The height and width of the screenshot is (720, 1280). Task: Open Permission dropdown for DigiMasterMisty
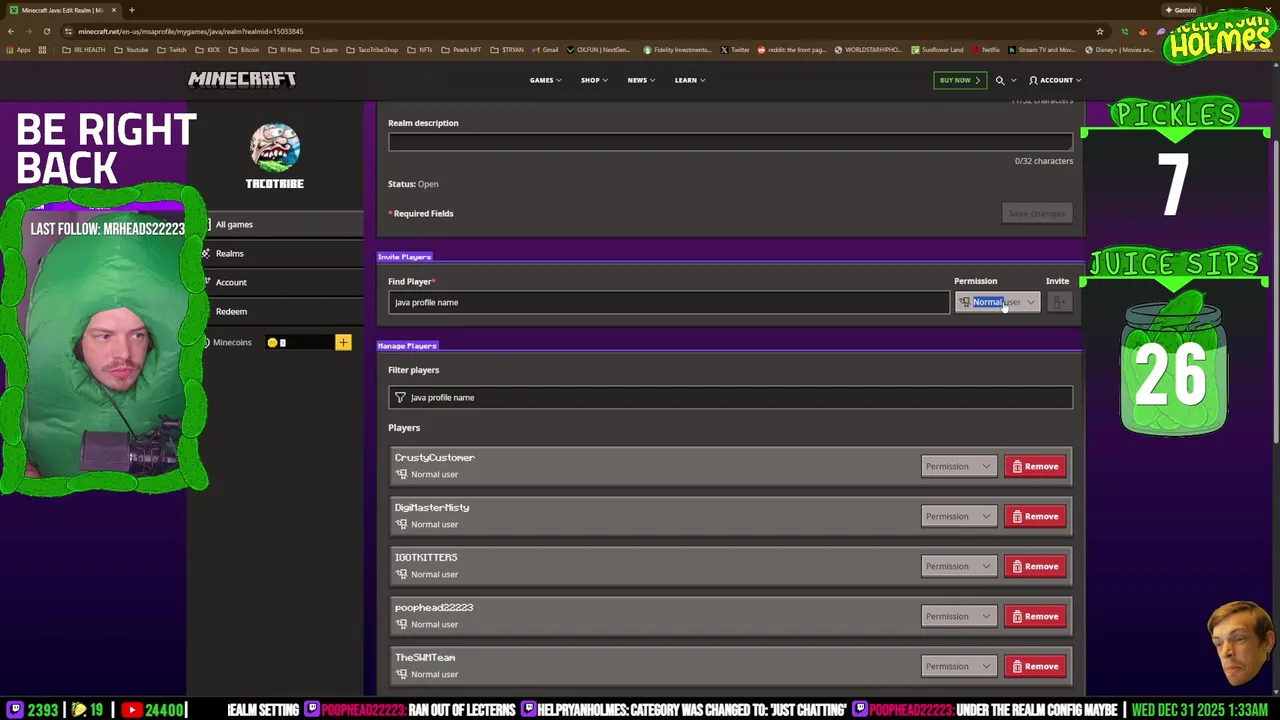(x=958, y=517)
